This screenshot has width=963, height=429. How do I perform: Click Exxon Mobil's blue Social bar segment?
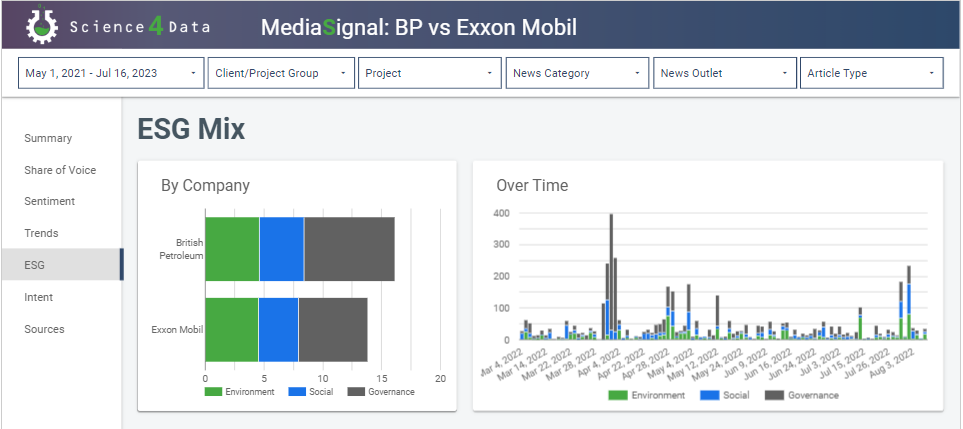coord(278,330)
